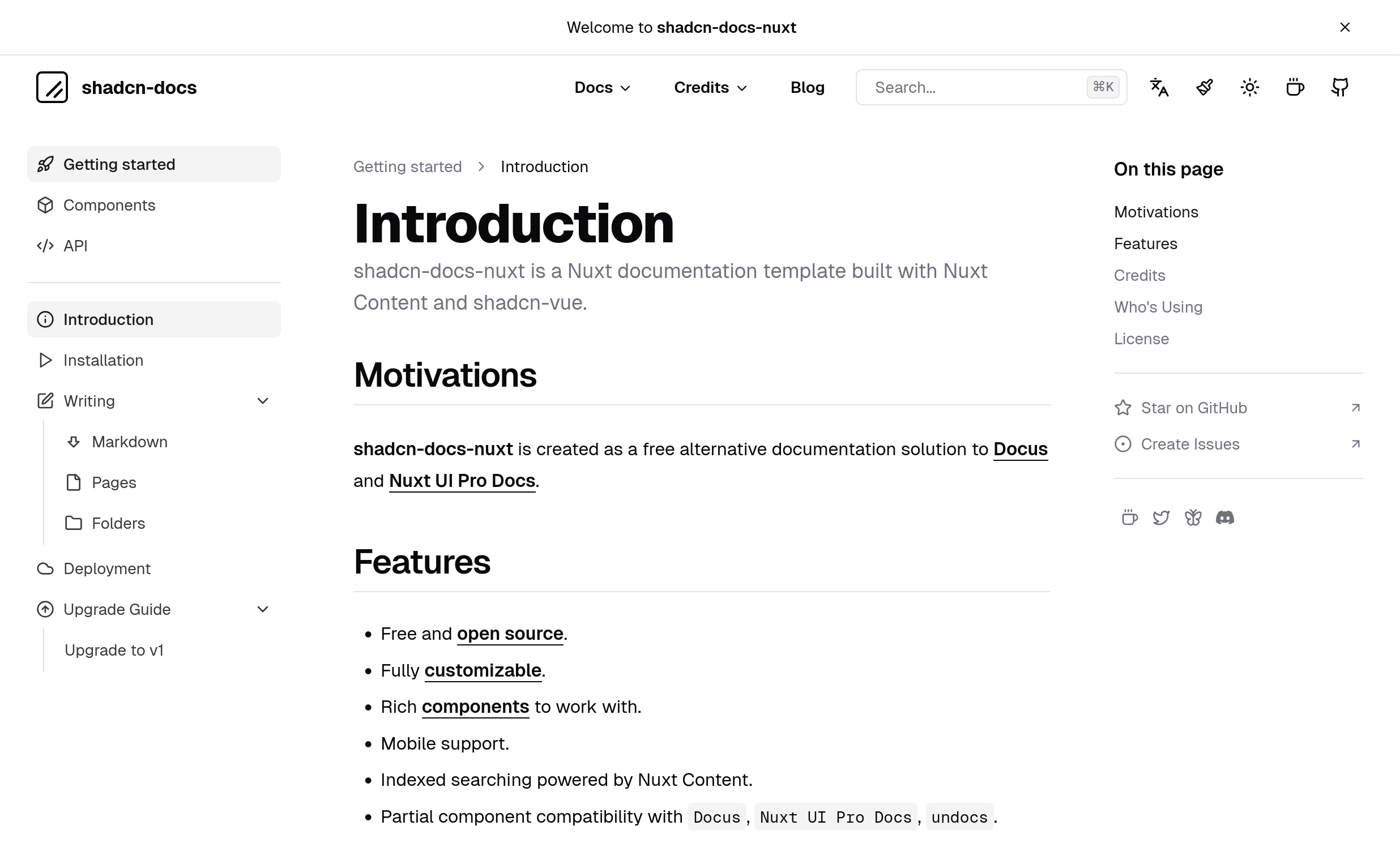The width and height of the screenshot is (1400, 864).
Task: Collapse the Upgrade Guide section
Action: pos(263,609)
